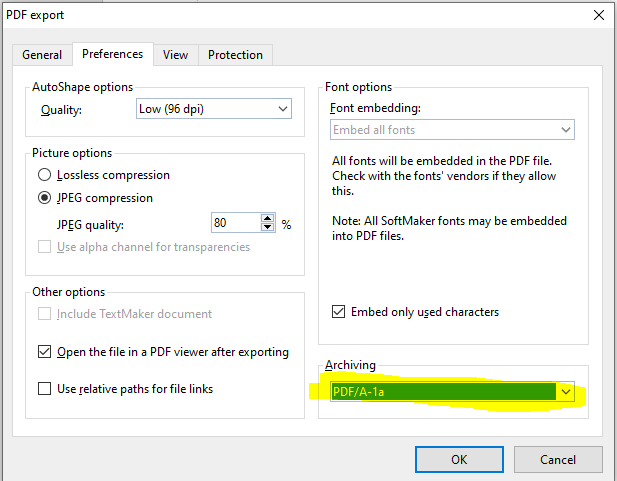Choose JPEG compression radio button
The width and height of the screenshot is (617, 481).
[x=45, y=198]
